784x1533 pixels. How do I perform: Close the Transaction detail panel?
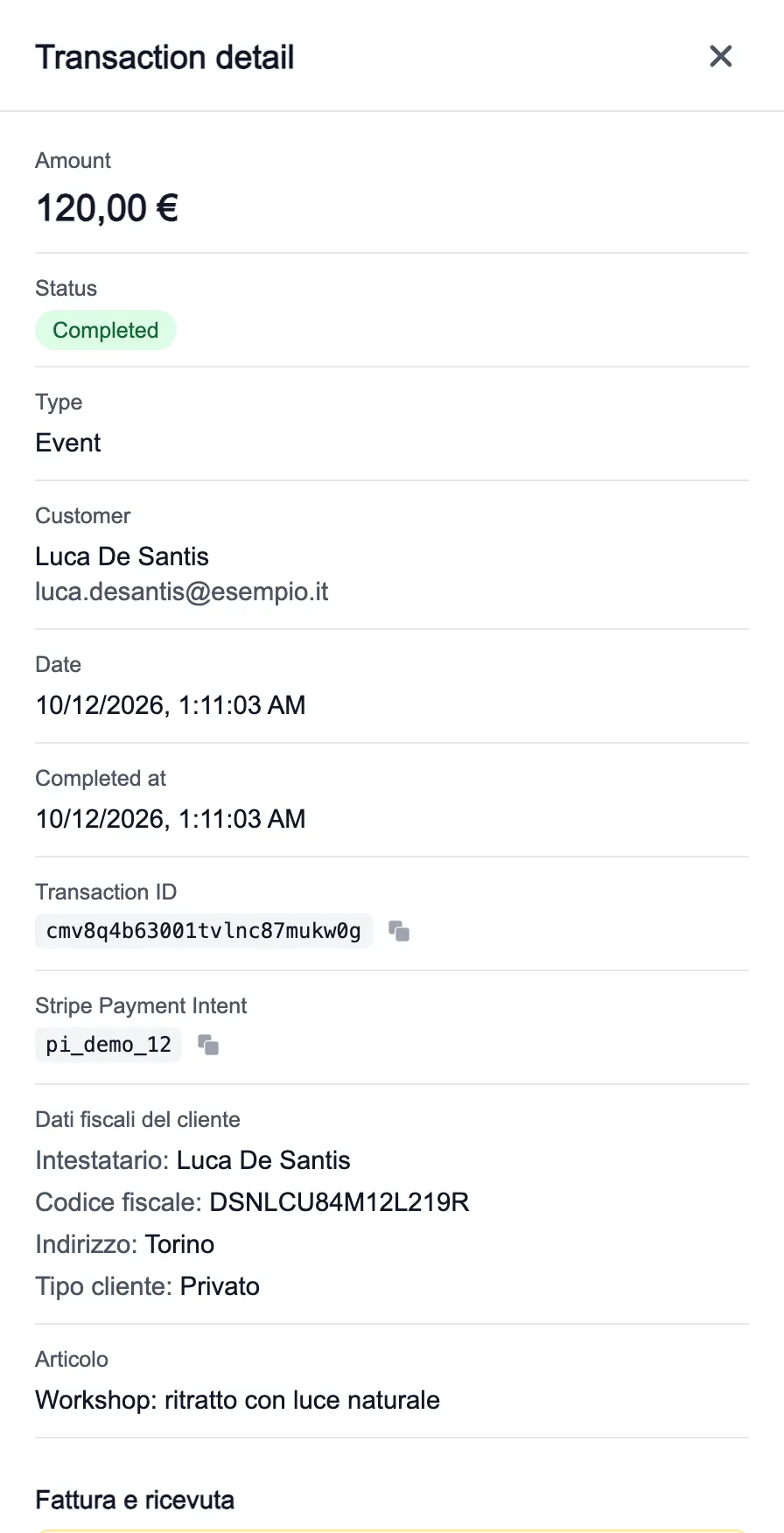720,56
